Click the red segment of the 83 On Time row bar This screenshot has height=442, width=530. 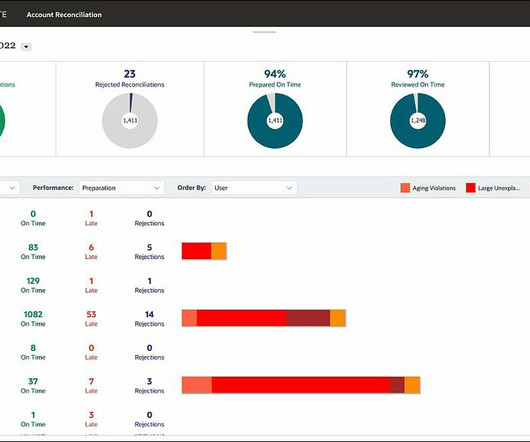click(196, 251)
